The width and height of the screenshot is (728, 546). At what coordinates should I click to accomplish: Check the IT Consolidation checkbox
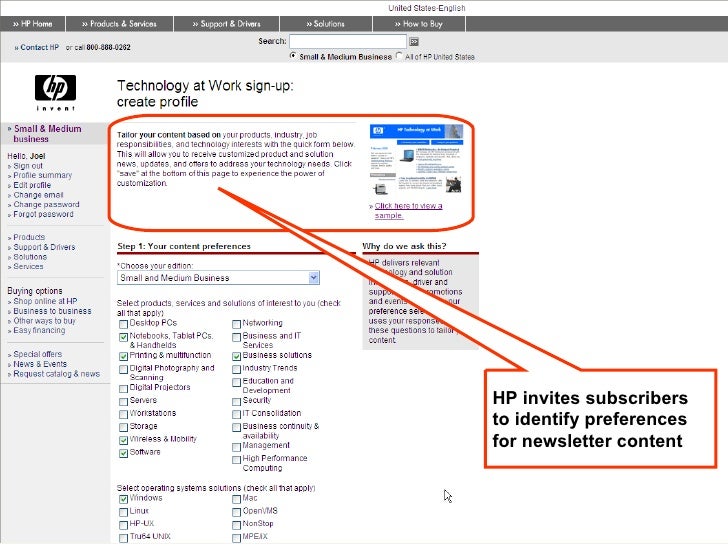pos(236,414)
